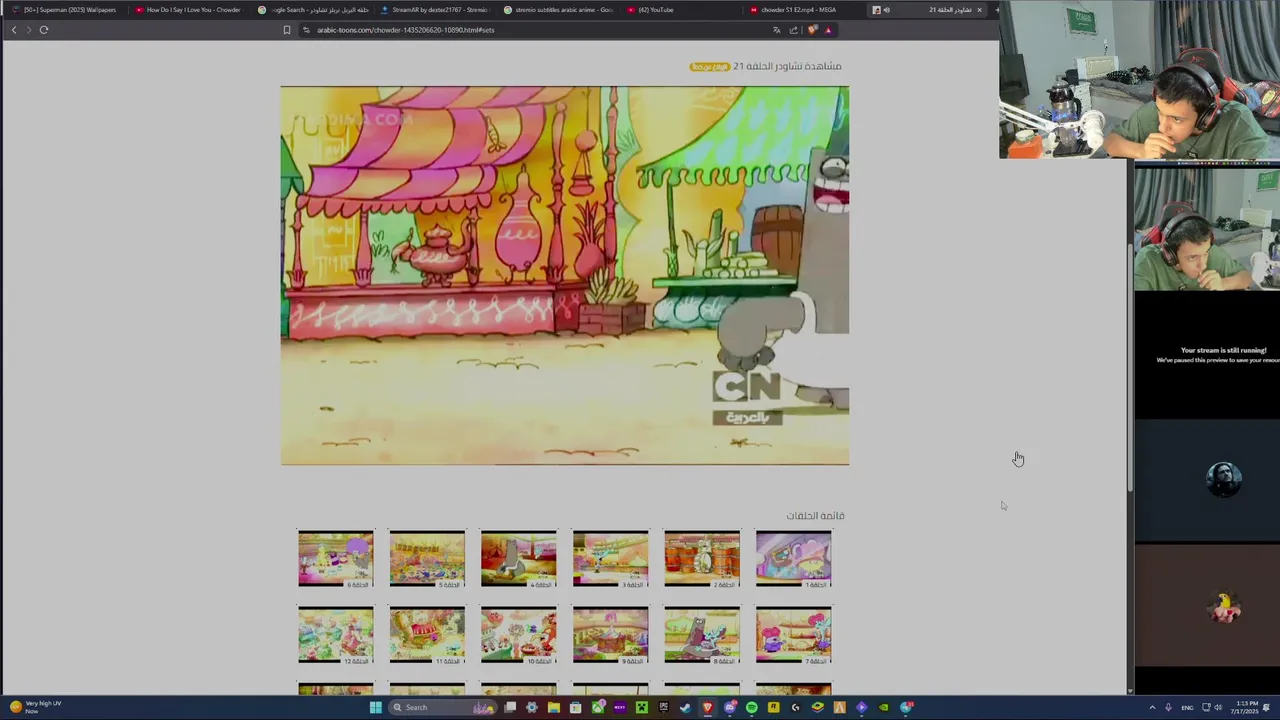This screenshot has width=1280, height=720.
Task: Open episode 4 thumbnail
Action: pos(518,558)
